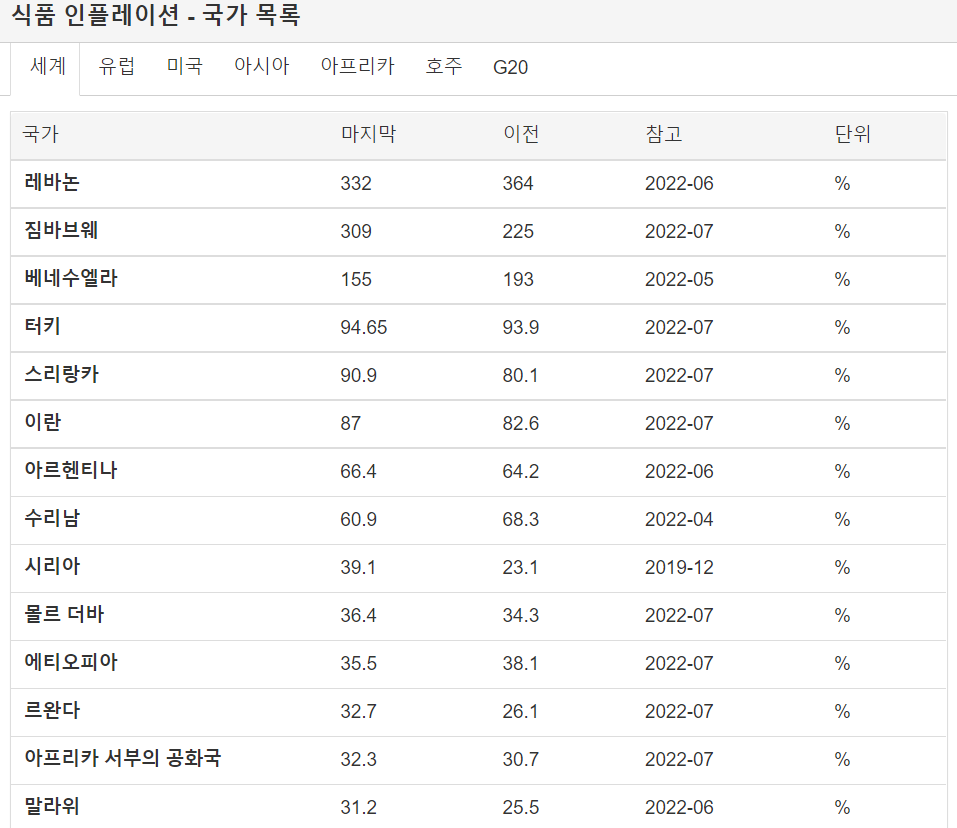Open the 이란 country link

click(43, 422)
